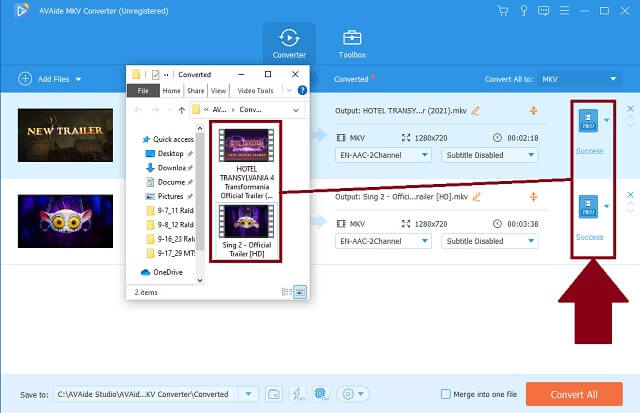640x413 pixels.
Task: Switch explorer to details view icon
Action: pos(287,292)
